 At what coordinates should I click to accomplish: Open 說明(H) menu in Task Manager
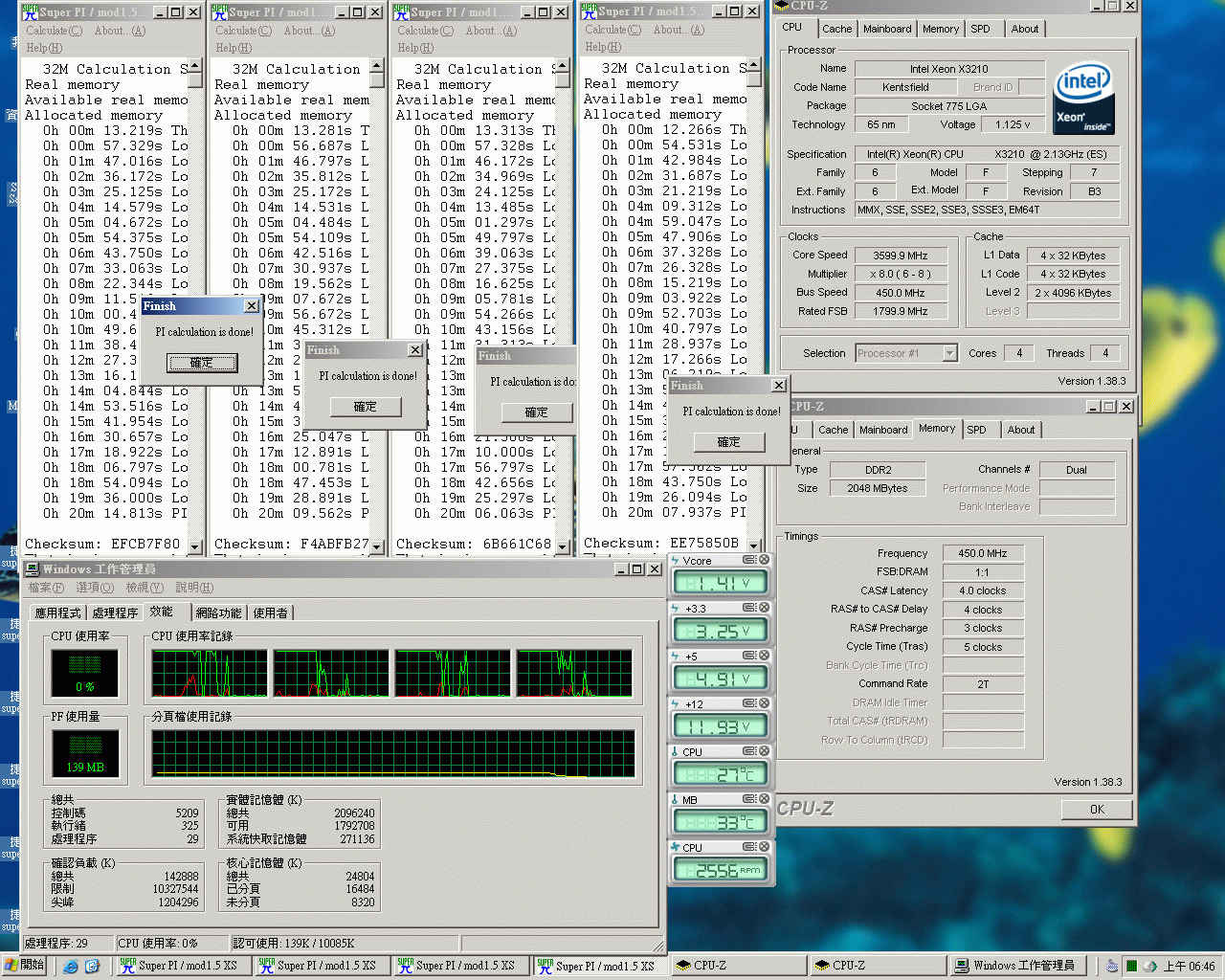pyautogui.click(x=194, y=588)
